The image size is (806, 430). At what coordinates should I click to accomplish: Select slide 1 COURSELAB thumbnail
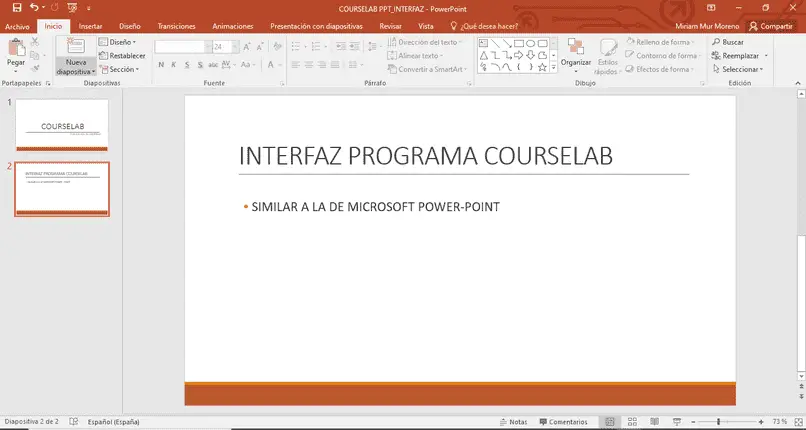(x=62, y=125)
